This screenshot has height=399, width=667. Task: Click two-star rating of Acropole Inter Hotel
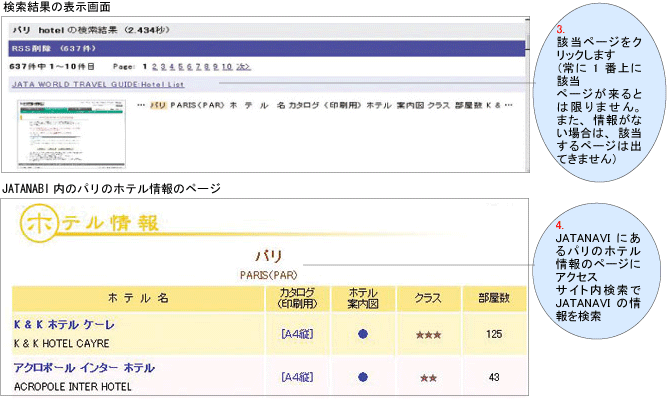click(x=428, y=378)
